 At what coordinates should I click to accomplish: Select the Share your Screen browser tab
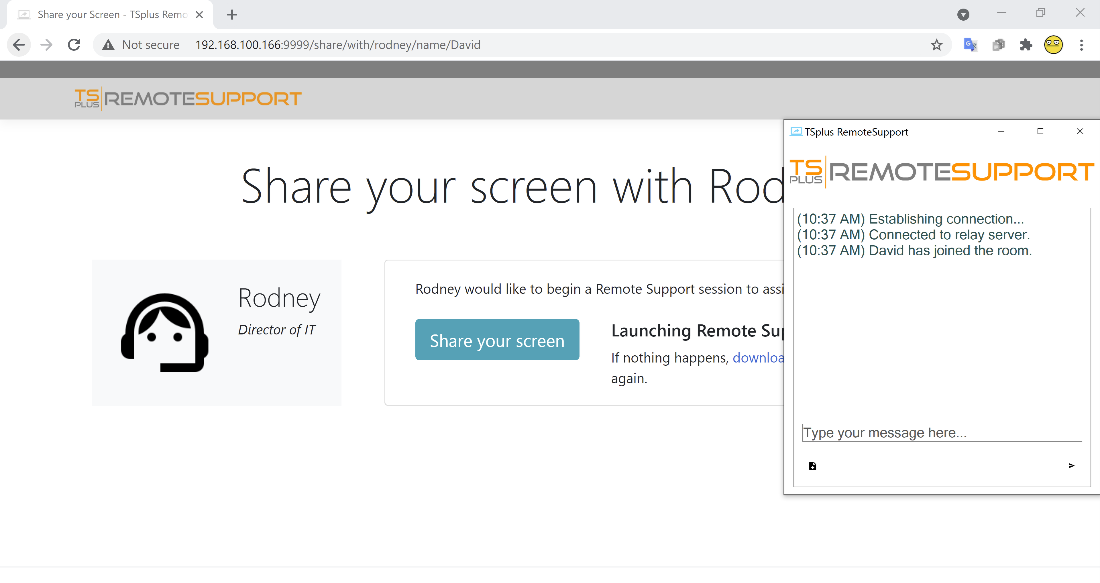[110, 14]
